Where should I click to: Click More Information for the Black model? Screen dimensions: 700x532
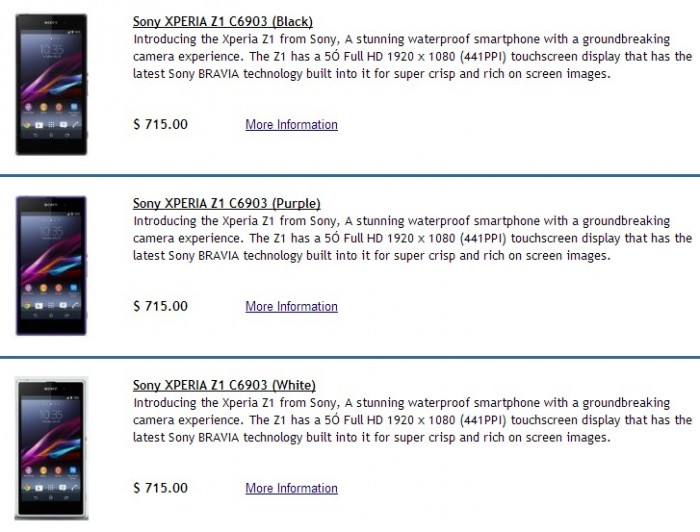pyautogui.click(x=291, y=125)
